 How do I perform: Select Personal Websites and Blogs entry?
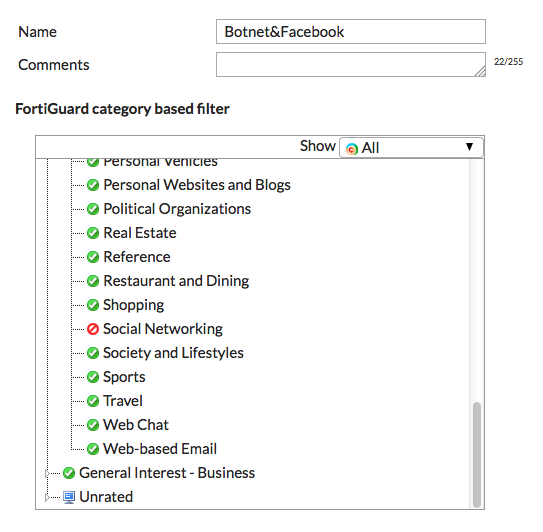pyautogui.click(x=197, y=185)
